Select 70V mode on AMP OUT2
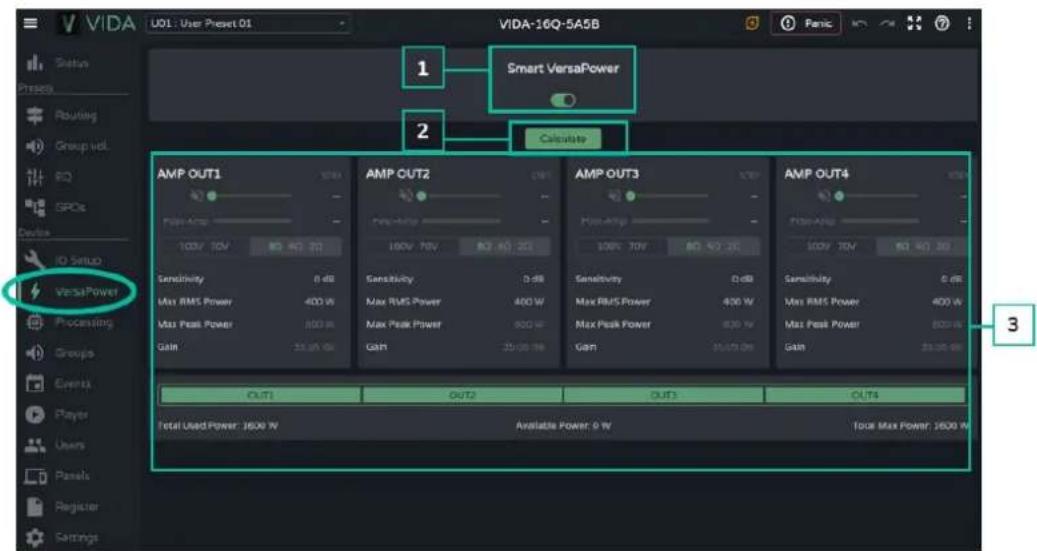Viewport: 1037px width, 551px height. point(429,246)
